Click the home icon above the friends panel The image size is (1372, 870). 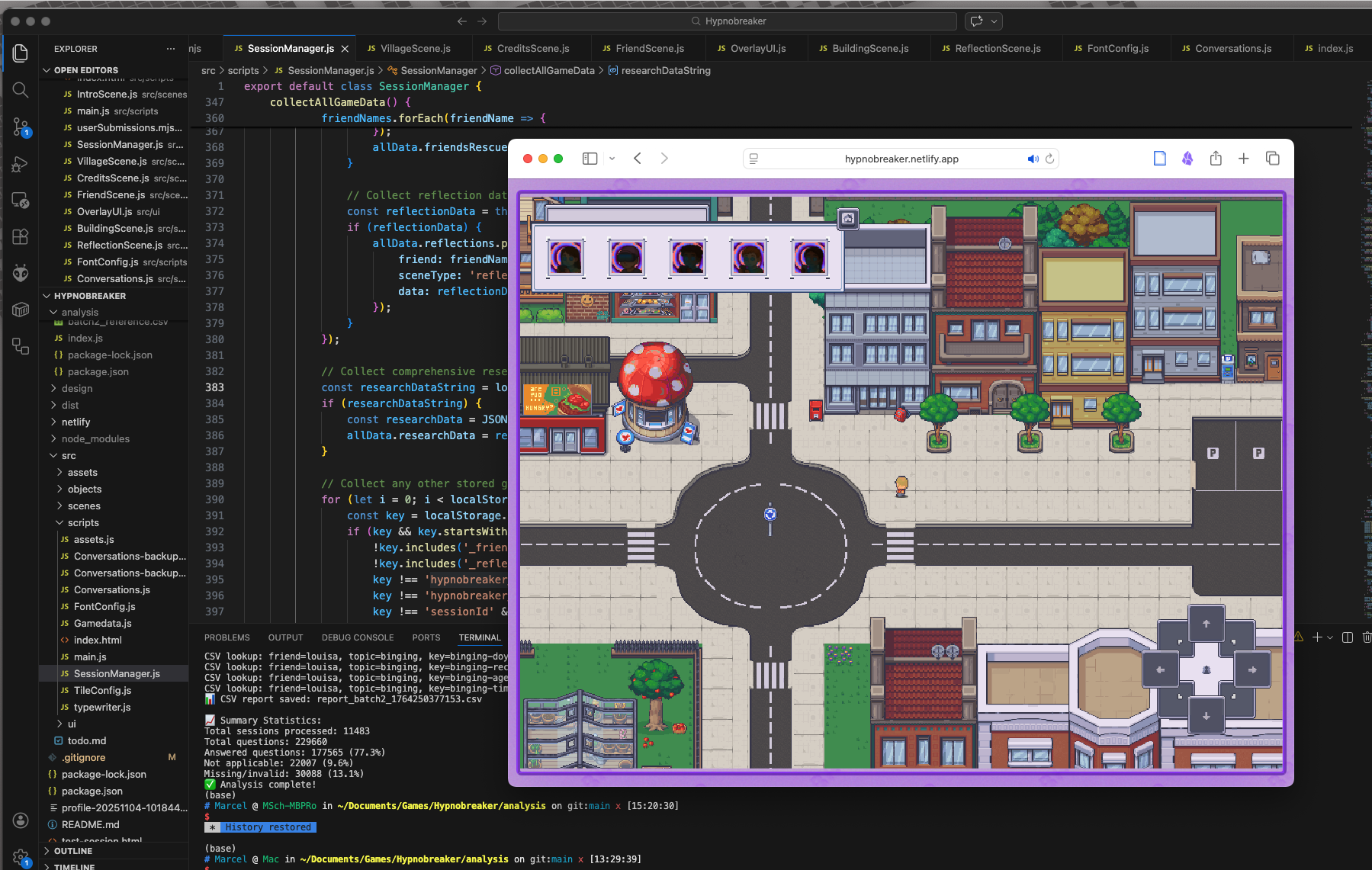(x=848, y=220)
